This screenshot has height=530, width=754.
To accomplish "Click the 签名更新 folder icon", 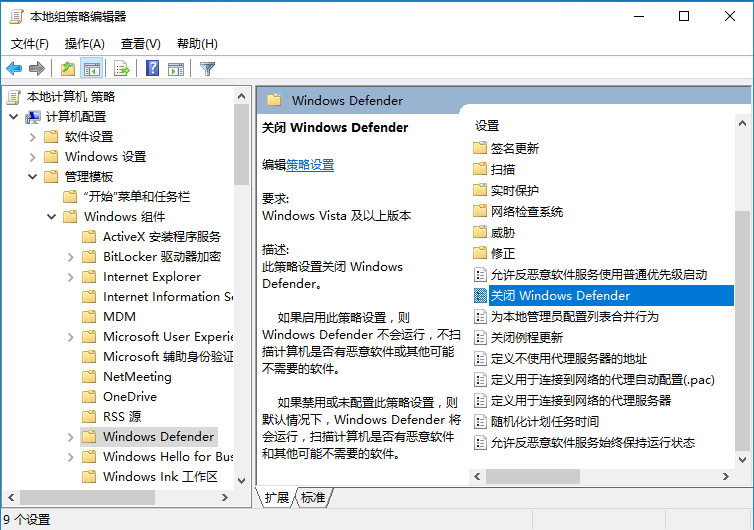I will pyautogui.click(x=479, y=147).
